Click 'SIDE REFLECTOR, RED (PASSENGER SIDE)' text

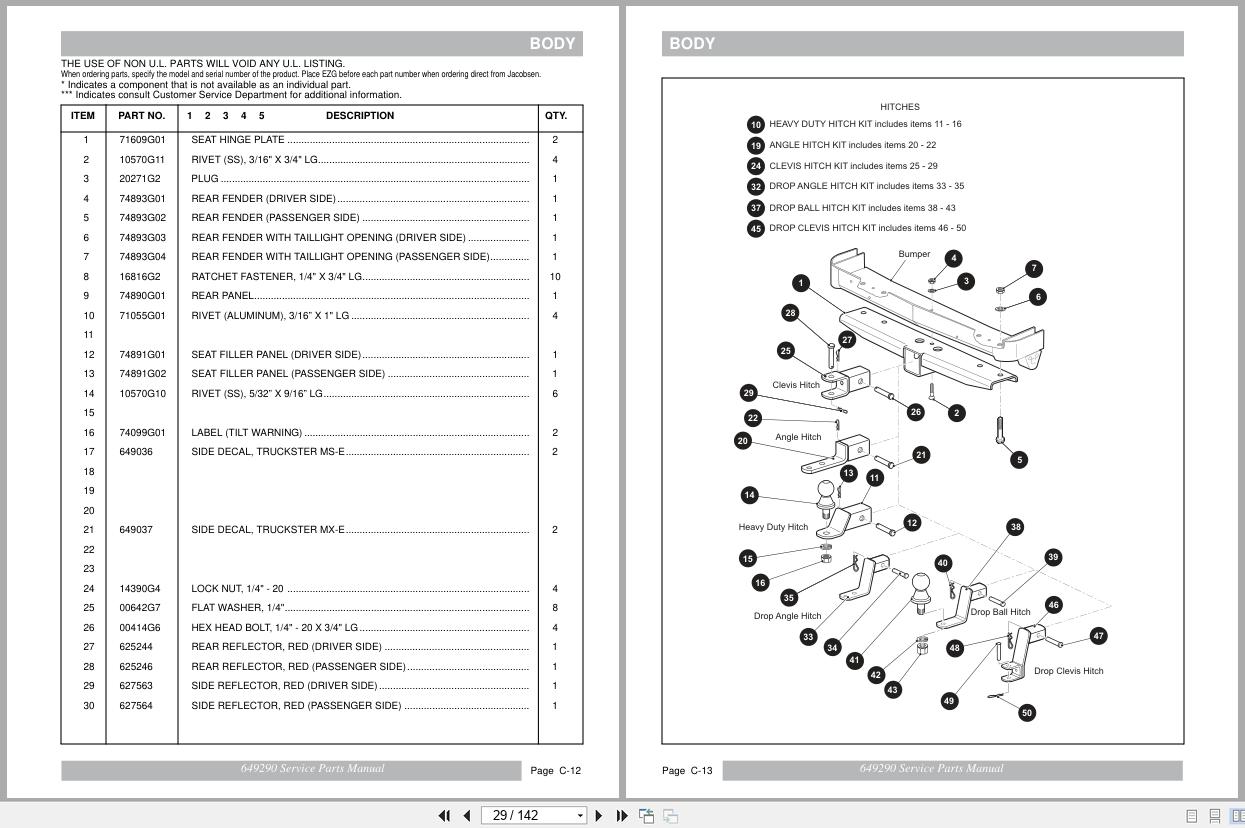pos(296,706)
